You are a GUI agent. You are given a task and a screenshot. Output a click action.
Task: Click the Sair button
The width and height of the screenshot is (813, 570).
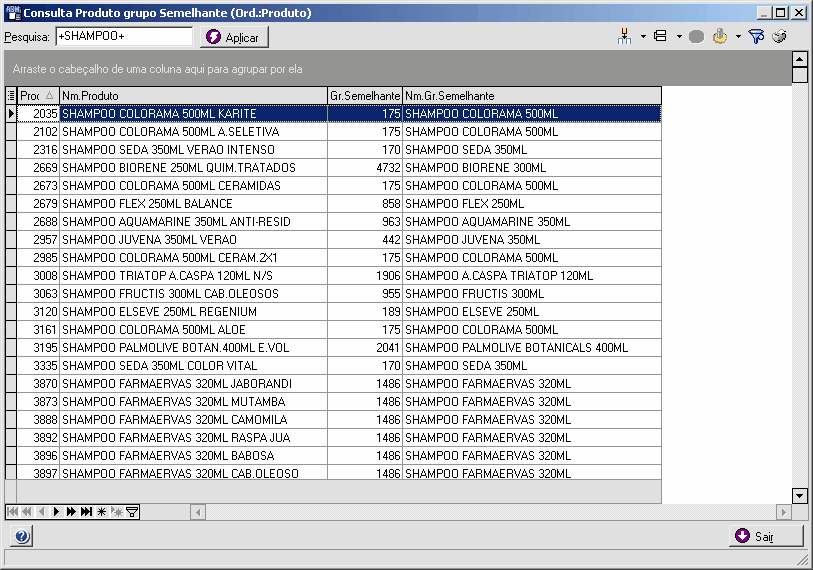[766, 536]
